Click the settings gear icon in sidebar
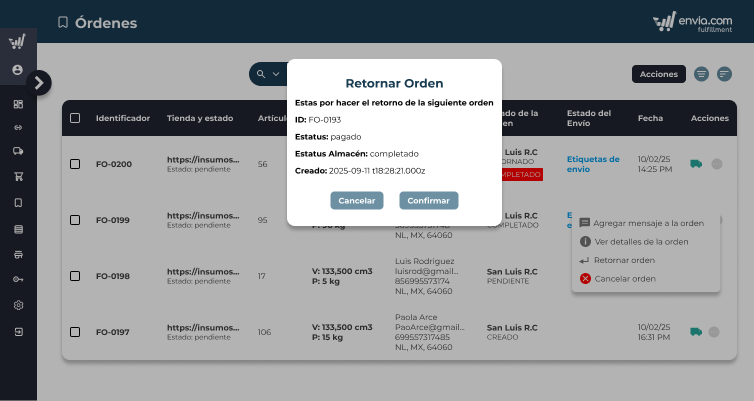 [x=18, y=305]
